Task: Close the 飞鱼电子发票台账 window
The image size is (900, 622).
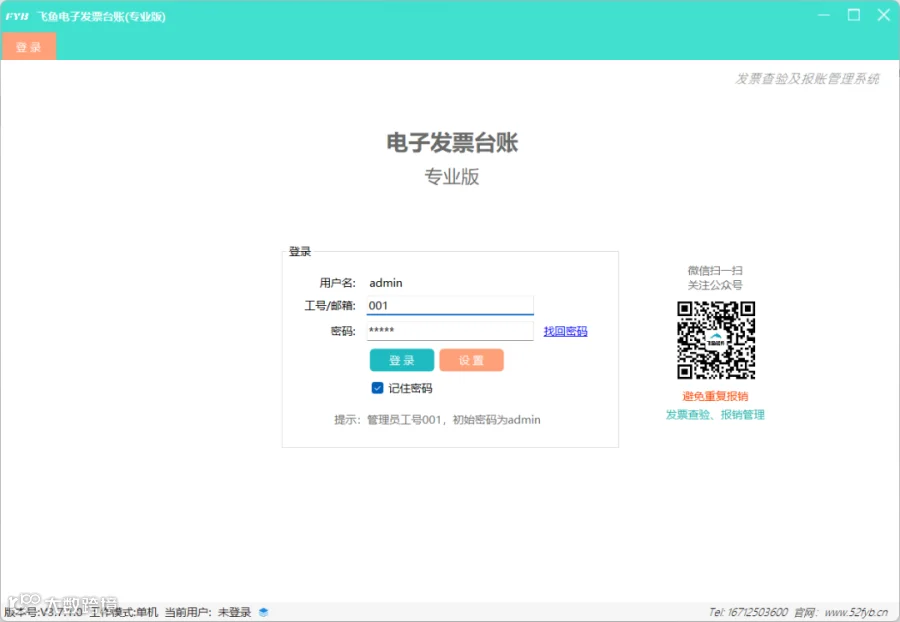Action: point(884,15)
